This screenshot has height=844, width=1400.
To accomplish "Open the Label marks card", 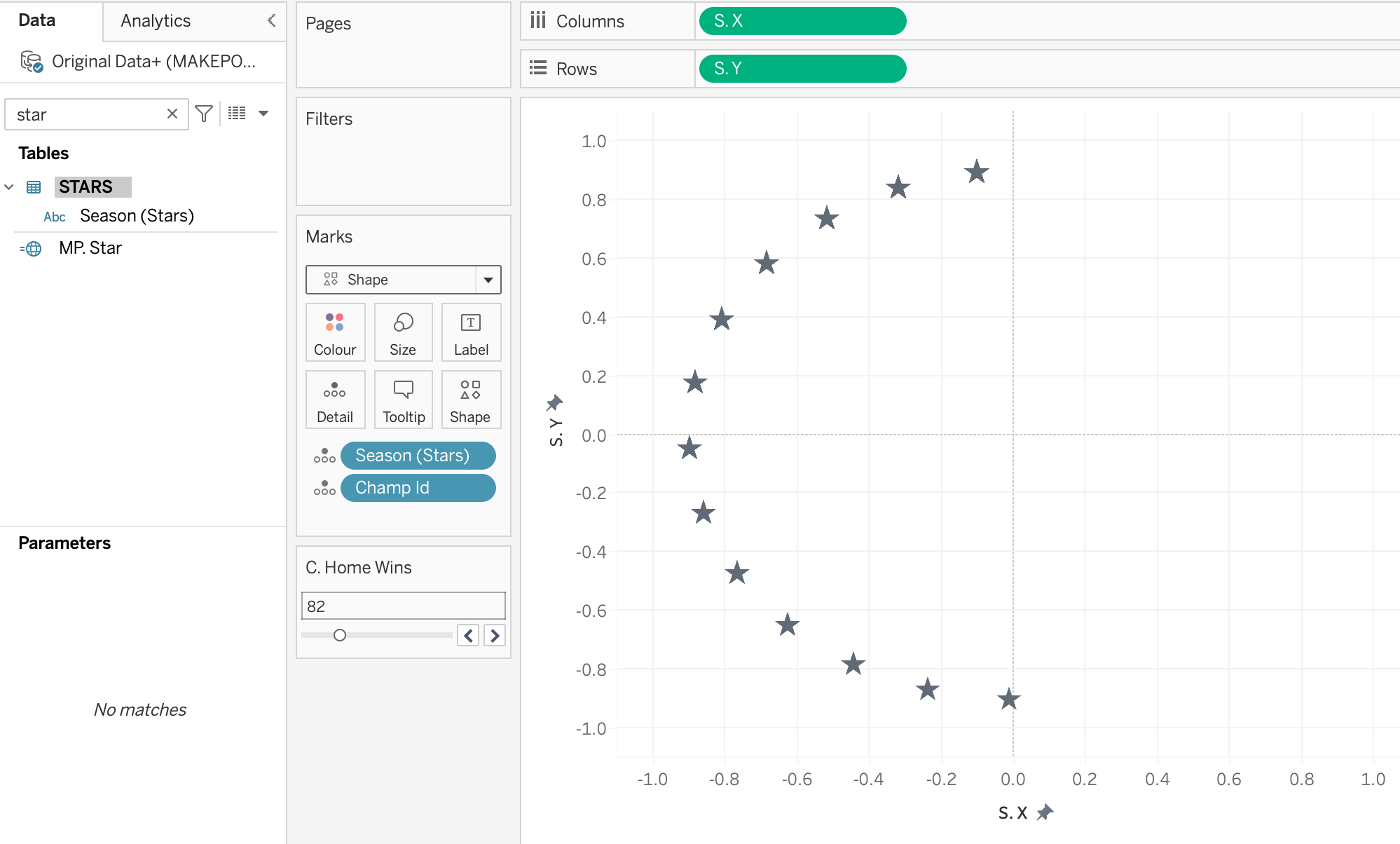I will tap(471, 332).
